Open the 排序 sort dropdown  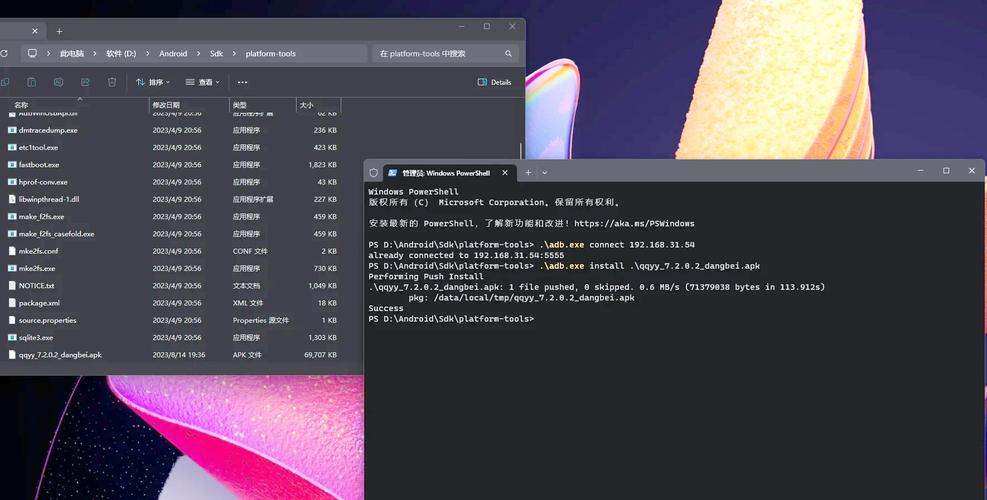tap(153, 82)
